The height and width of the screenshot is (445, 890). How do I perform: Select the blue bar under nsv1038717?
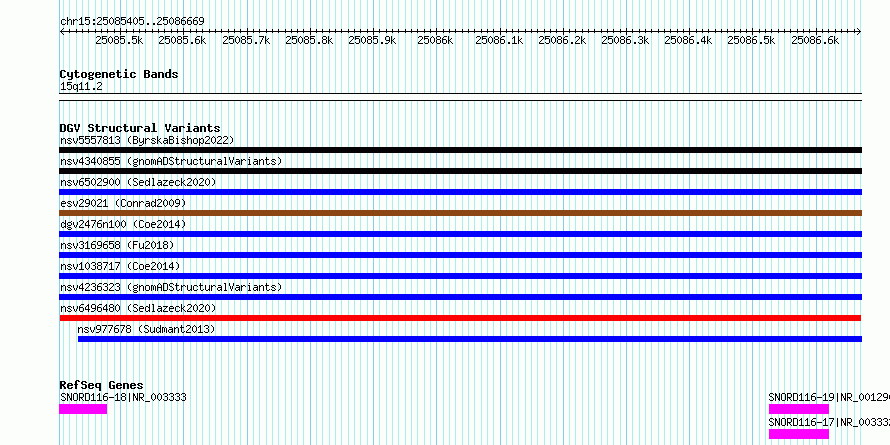tap(460, 276)
